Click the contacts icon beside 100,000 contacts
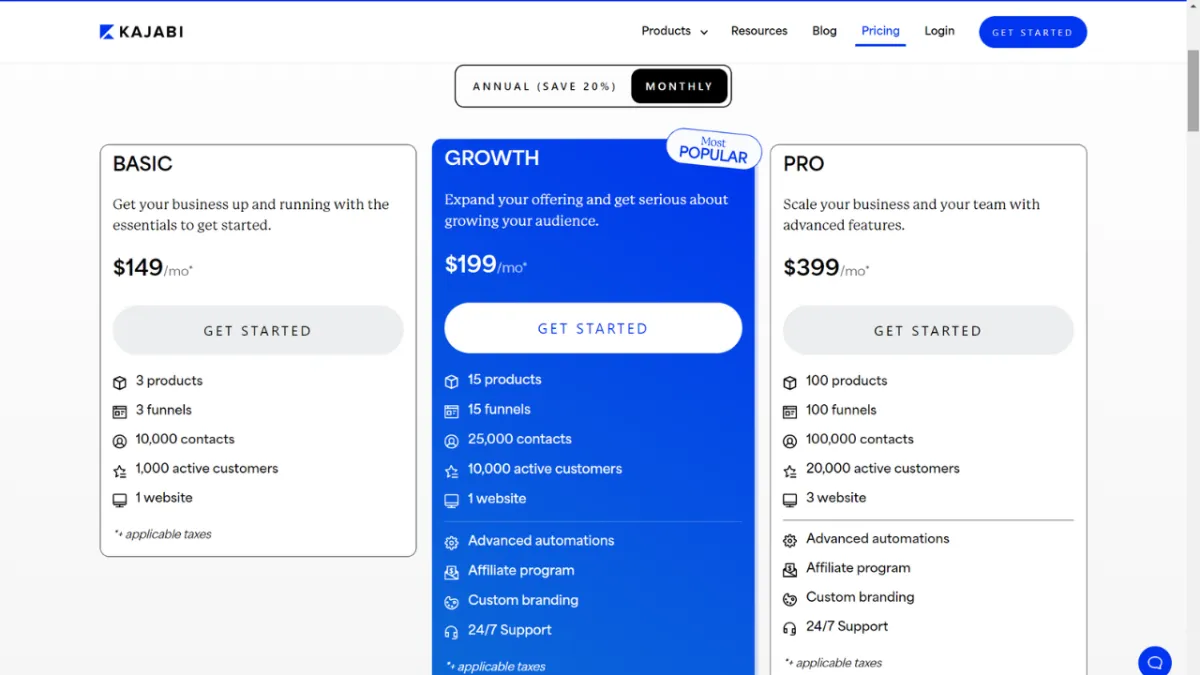 pyautogui.click(x=790, y=440)
